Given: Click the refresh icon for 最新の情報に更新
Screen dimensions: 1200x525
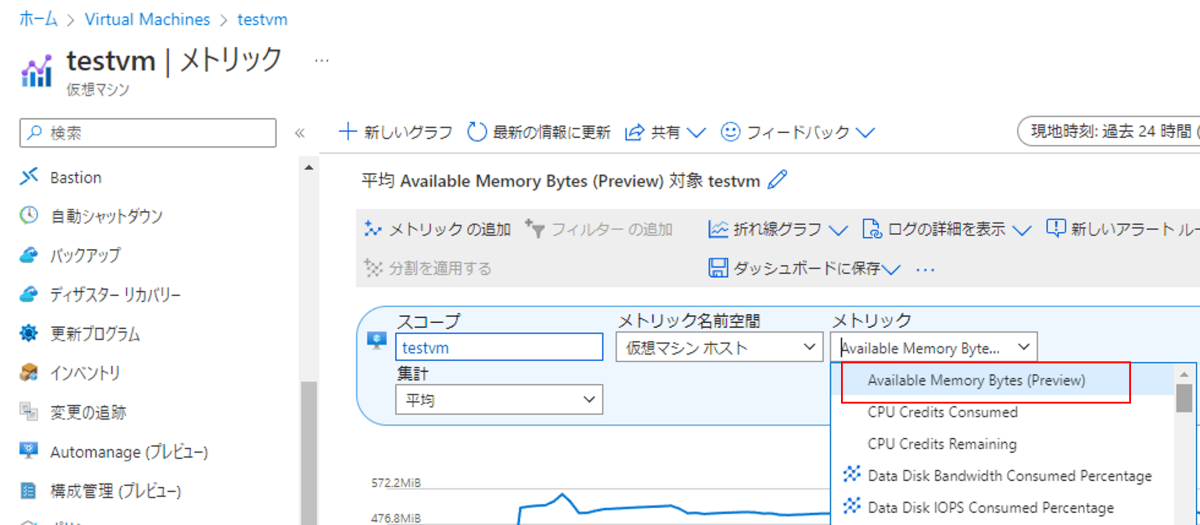Looking at the screenshot, I should 477,132.
